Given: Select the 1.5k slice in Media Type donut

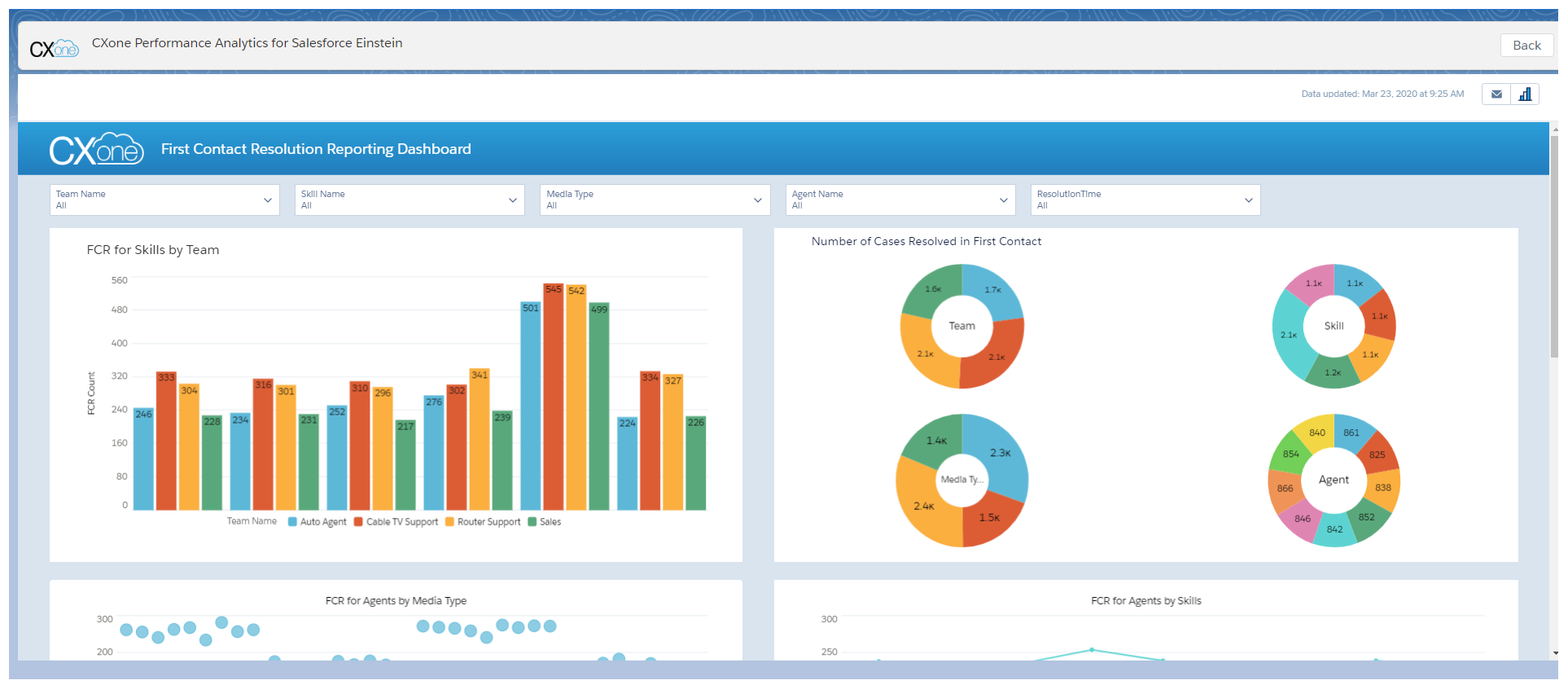Looking at the screenshot, I should [x=989, y=517].
